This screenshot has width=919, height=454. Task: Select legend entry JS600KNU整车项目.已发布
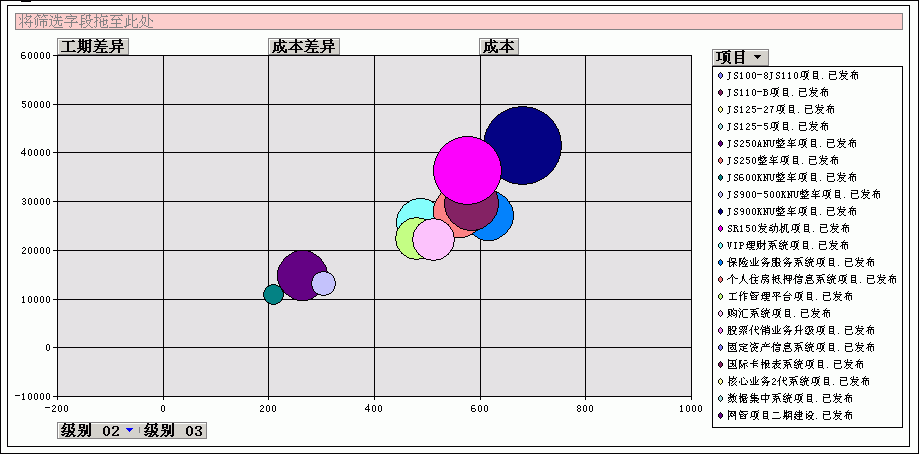click(x=787, y=177)
